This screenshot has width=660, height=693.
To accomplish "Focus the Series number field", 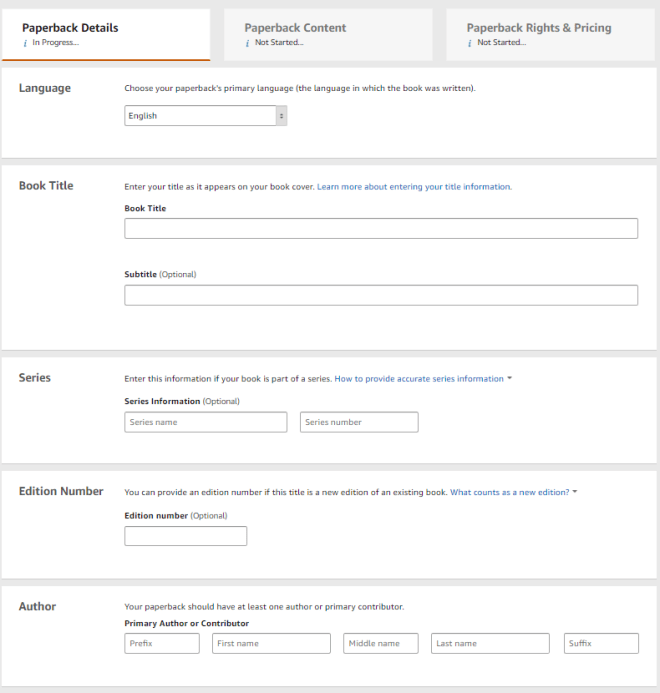I will 358,422.
